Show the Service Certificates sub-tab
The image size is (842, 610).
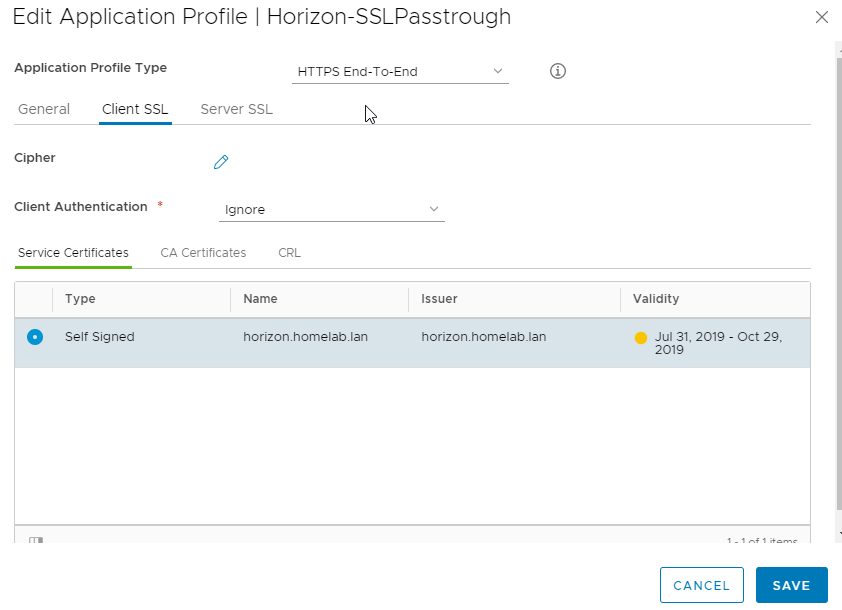[x=73, y=253]
